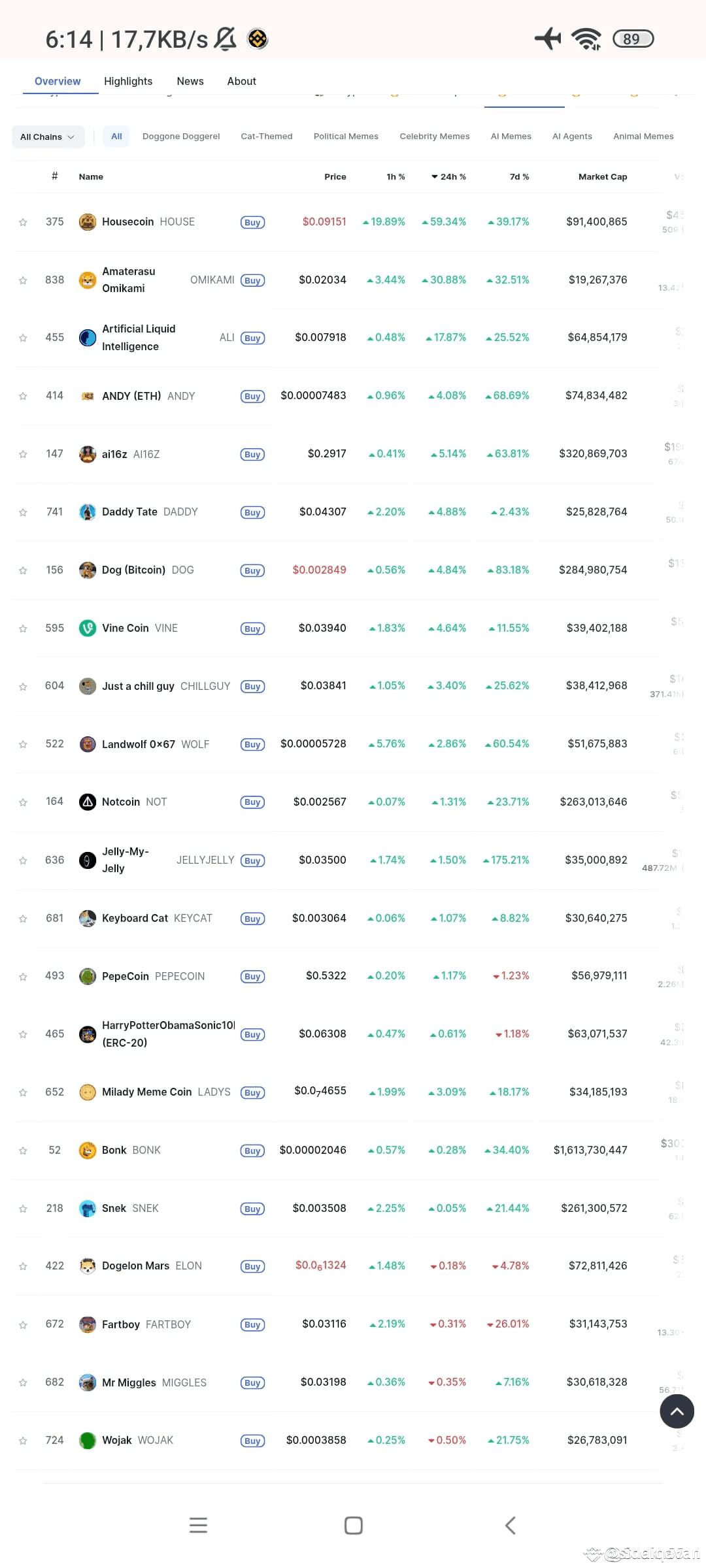Select the Cat-Themed category chip
The height and width of the screenshot is (1568, 706).
tap(266, 137)
